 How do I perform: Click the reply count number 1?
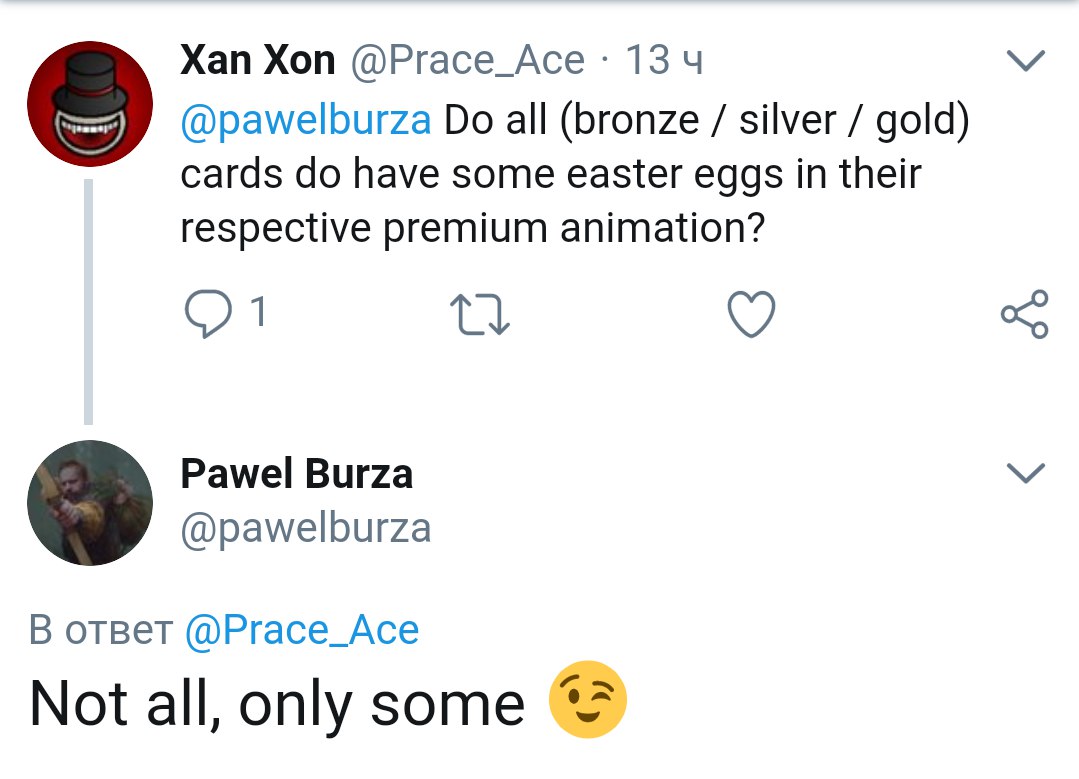258,314
